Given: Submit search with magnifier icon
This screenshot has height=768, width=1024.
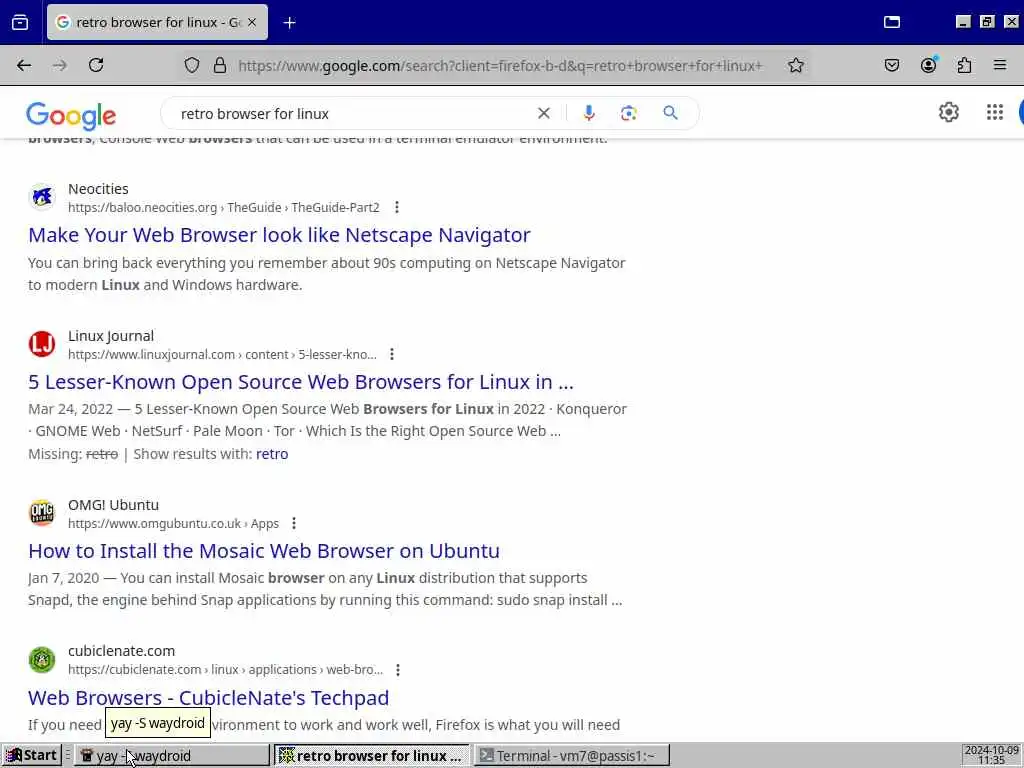Looking at the screenshot, I should [670, 113].
